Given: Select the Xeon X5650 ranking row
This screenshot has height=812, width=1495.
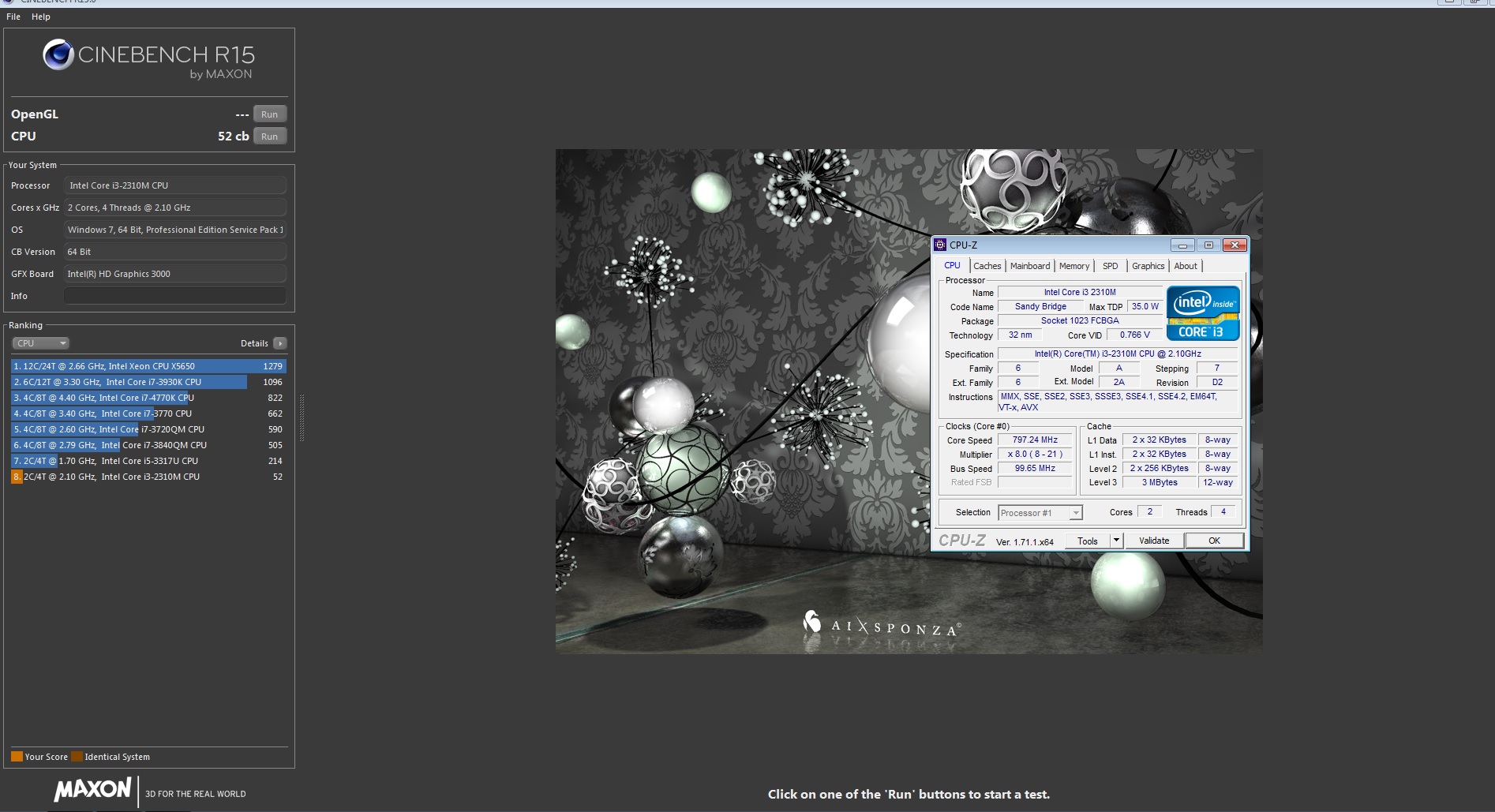Looking at the screenshot, I should [x=148, y=366].
